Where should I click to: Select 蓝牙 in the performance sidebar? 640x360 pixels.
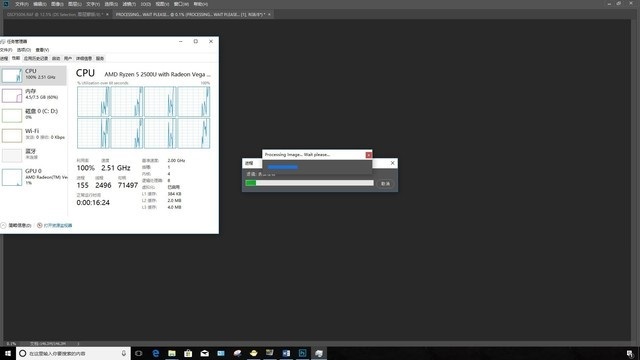[x=33, y=155]
